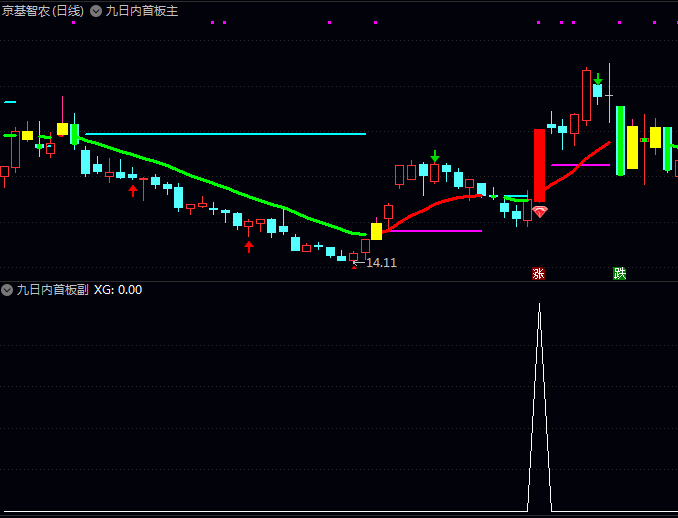The width and height of the screenshot is (678, 518).
Task: Click the white XG signal spike
Action: [539, 407]
